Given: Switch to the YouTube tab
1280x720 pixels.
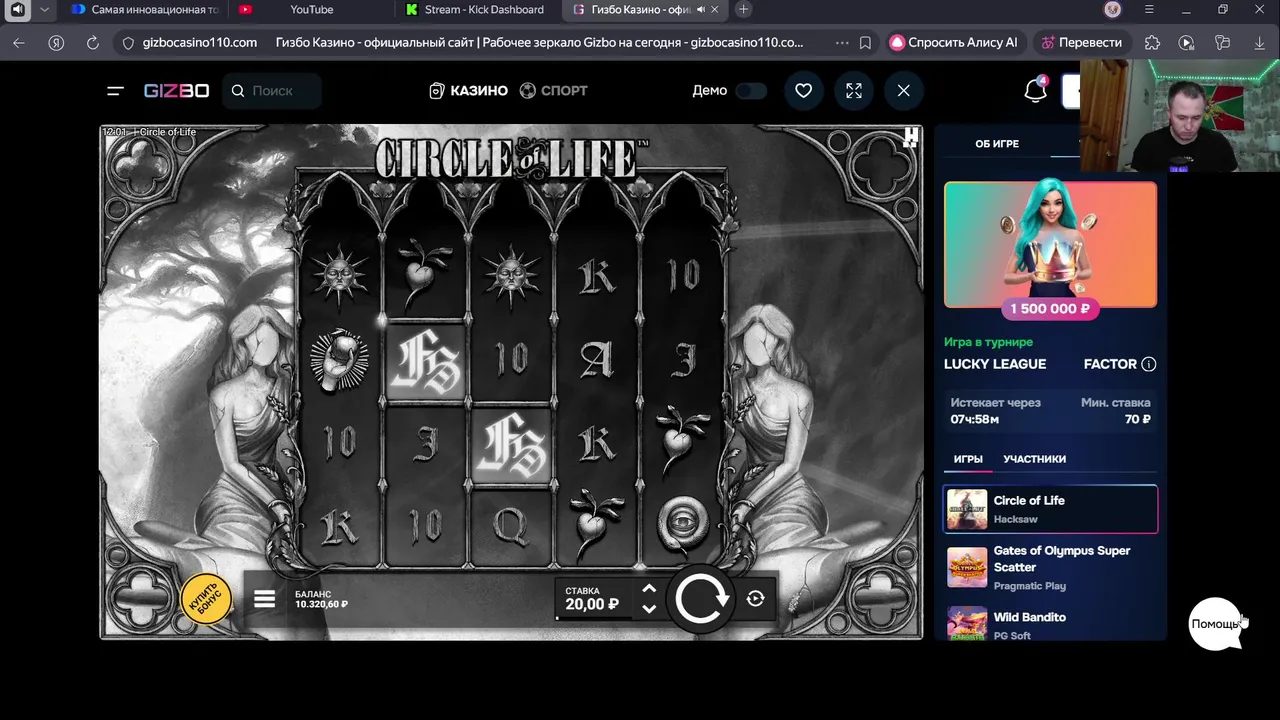Looking at the screenshot, I should coord(311,10).
